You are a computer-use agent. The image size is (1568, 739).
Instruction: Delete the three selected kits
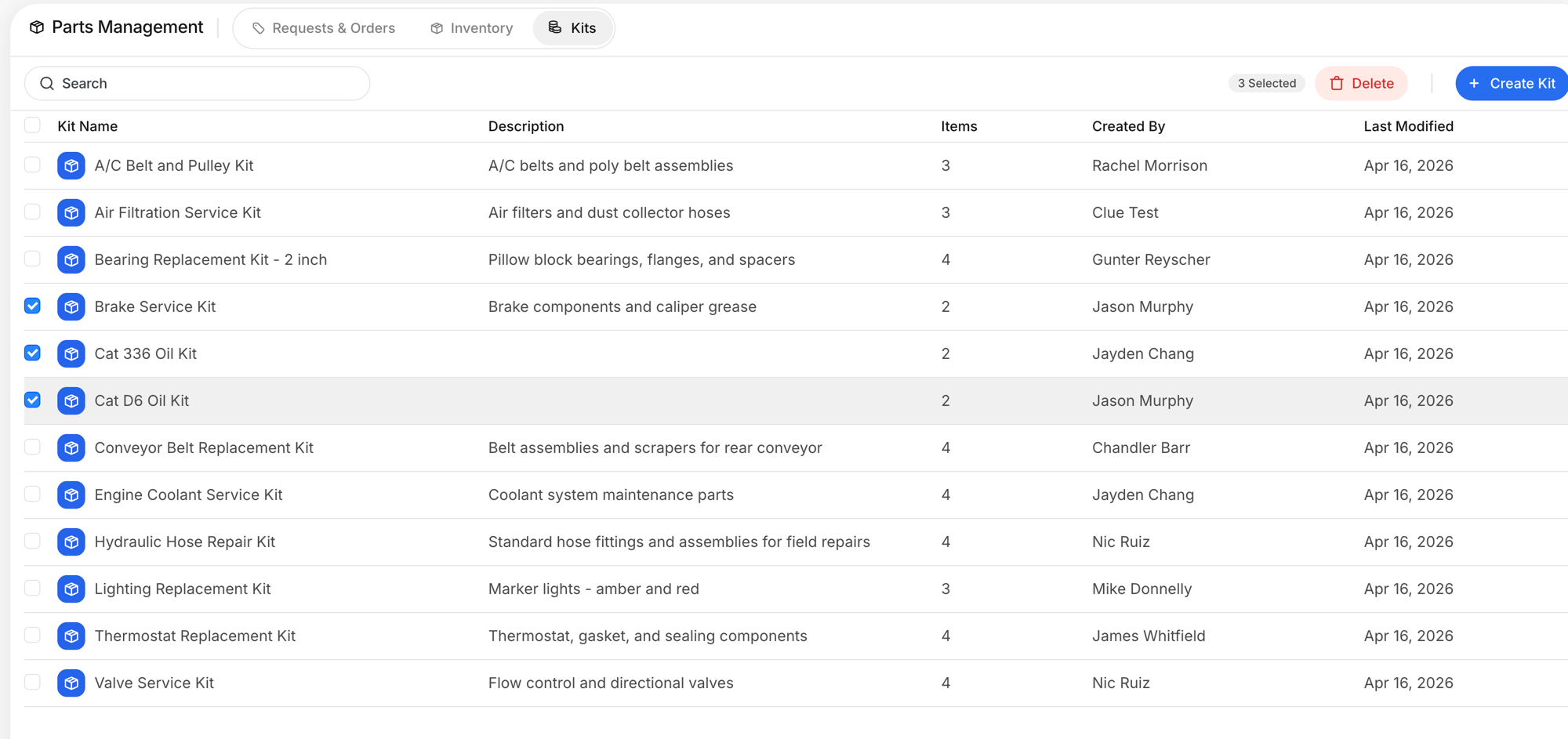point(1361,83)
